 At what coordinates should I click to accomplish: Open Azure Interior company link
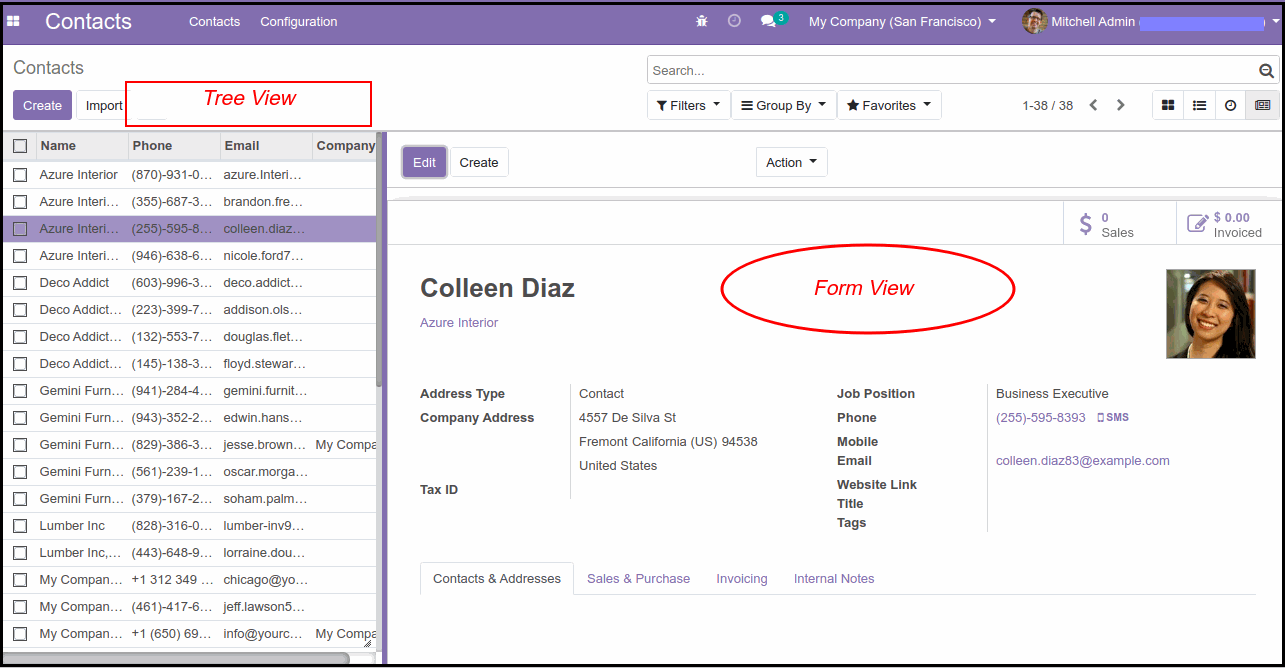coord(459,323)
